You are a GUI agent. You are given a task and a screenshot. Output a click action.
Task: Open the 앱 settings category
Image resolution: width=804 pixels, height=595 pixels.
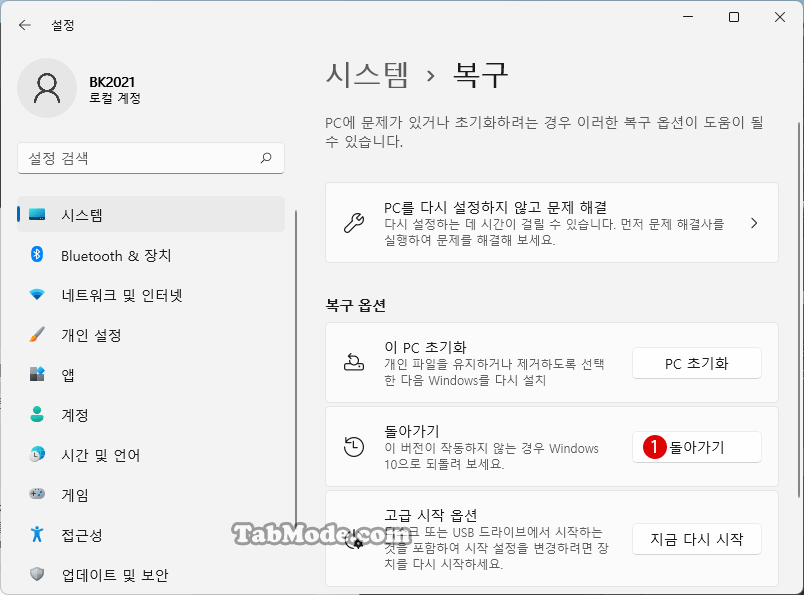pos(151,375)
